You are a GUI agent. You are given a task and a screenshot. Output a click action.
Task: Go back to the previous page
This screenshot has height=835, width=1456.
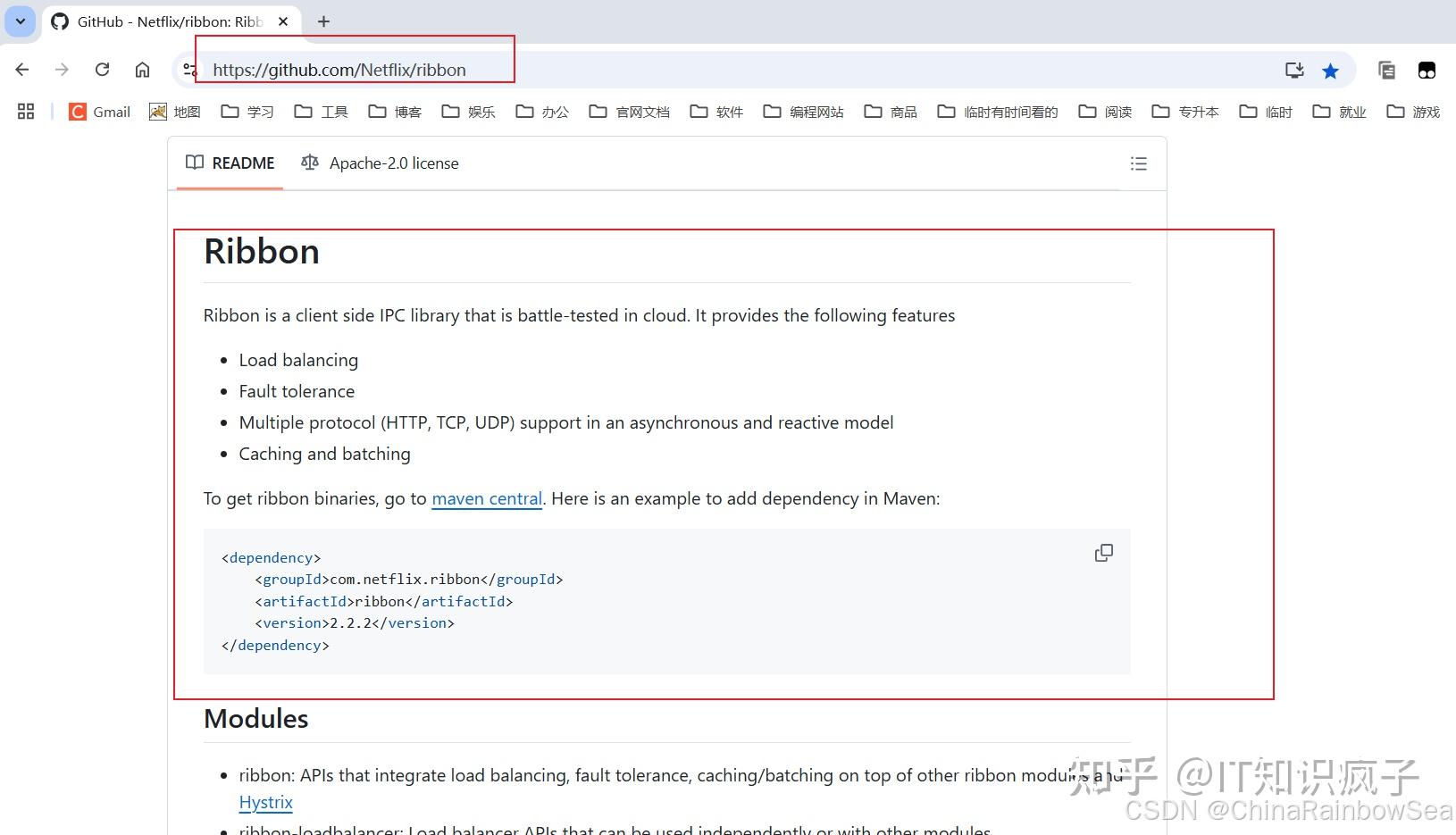coord(22,70)
